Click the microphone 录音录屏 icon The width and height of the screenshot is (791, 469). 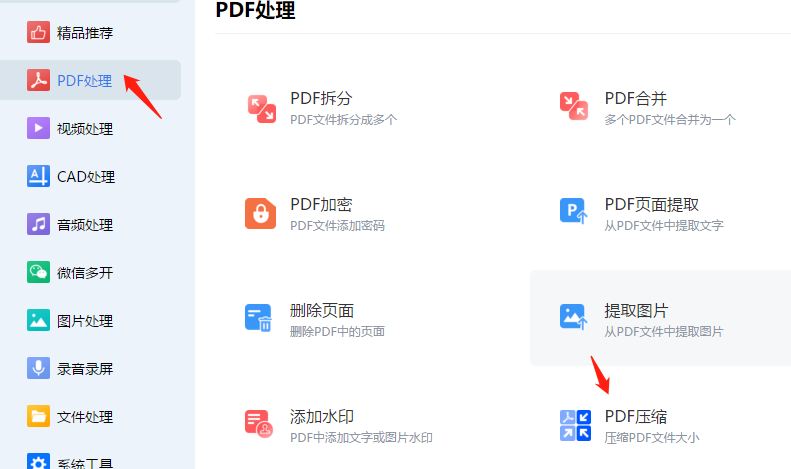click(38, 368)
